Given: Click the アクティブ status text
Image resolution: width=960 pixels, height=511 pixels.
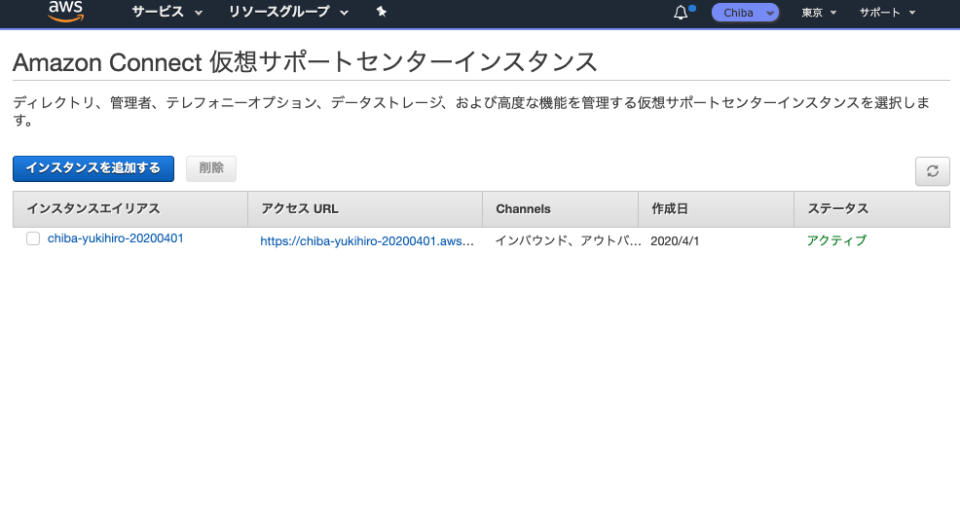Looking at the screenshot, I should tap(837, 241).
